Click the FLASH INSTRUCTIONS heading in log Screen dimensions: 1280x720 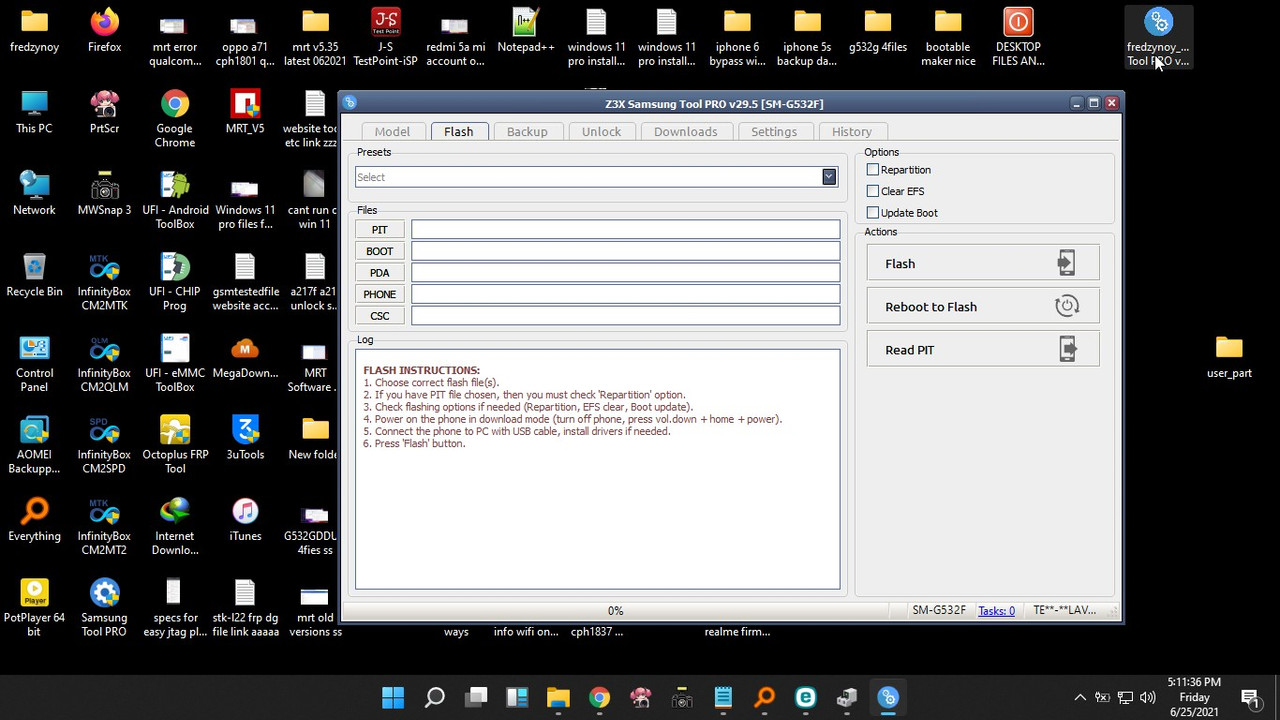click(421, 370)
